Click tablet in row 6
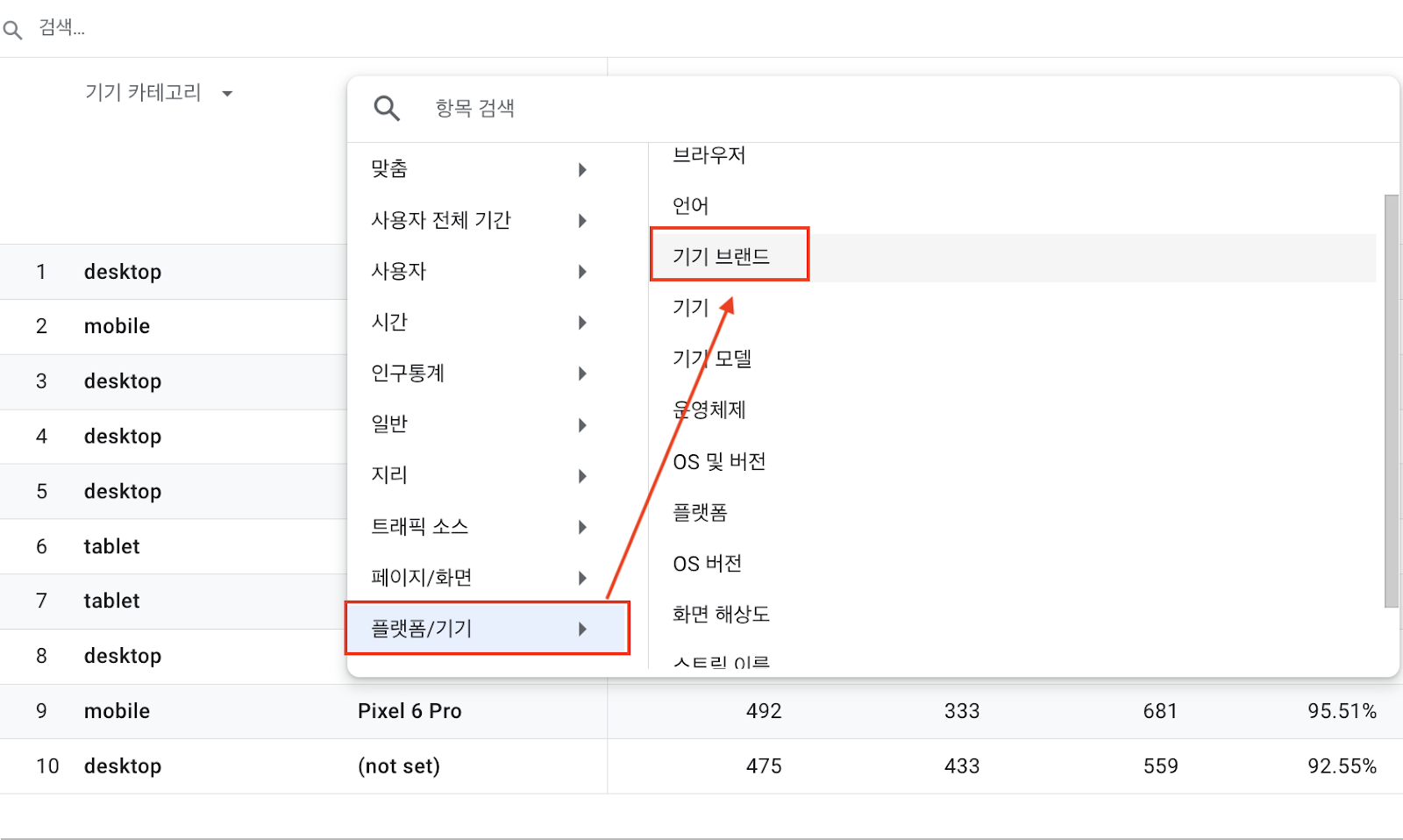The height and width of the screenshot is (840, 1403). [111, 546]
